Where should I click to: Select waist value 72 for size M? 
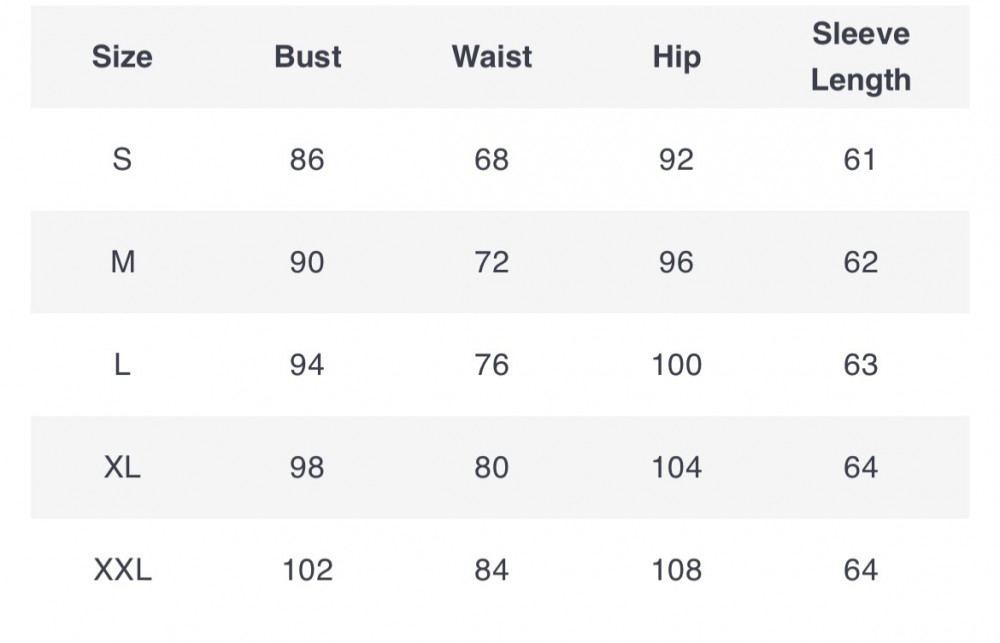pos(492,262)
